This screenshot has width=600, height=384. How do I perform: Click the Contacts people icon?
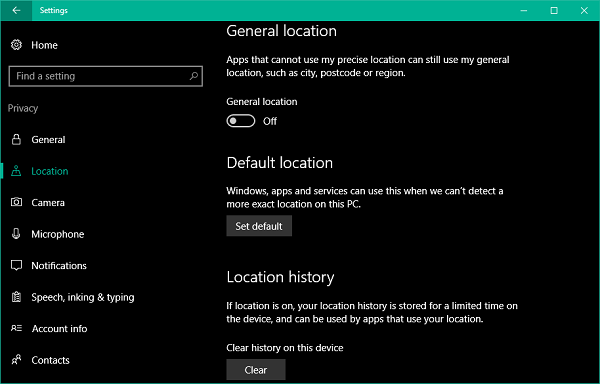16,360
